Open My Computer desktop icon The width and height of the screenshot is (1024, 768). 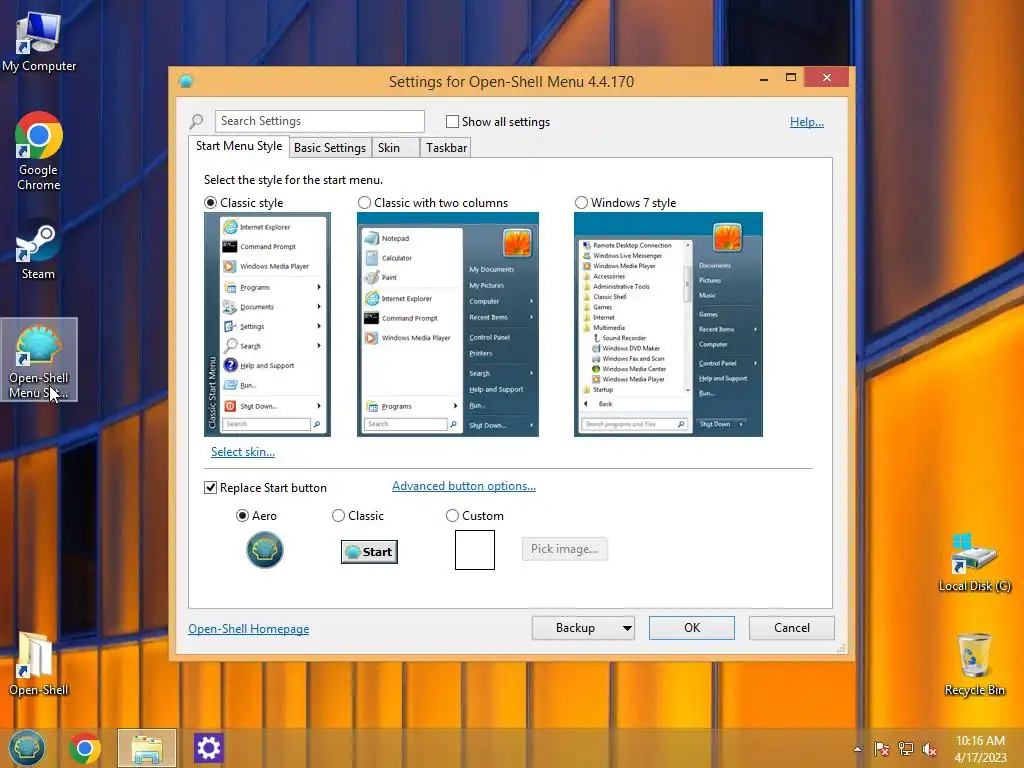click(39, 40)
